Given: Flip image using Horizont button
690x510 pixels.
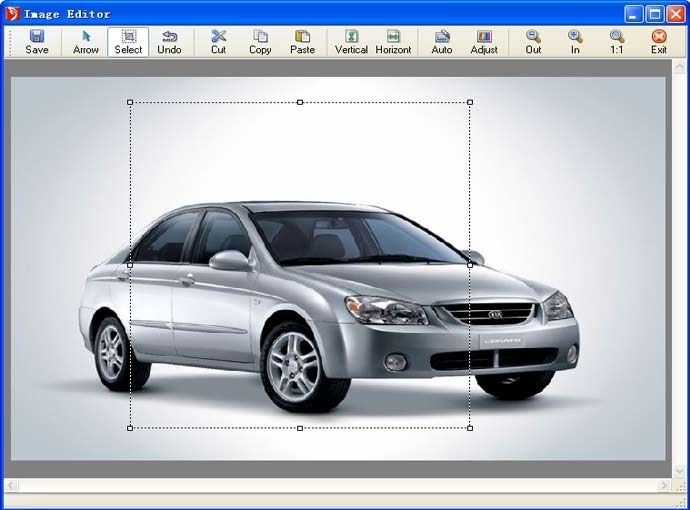Looking at the screenshot, I should click(x=393, y=42).
